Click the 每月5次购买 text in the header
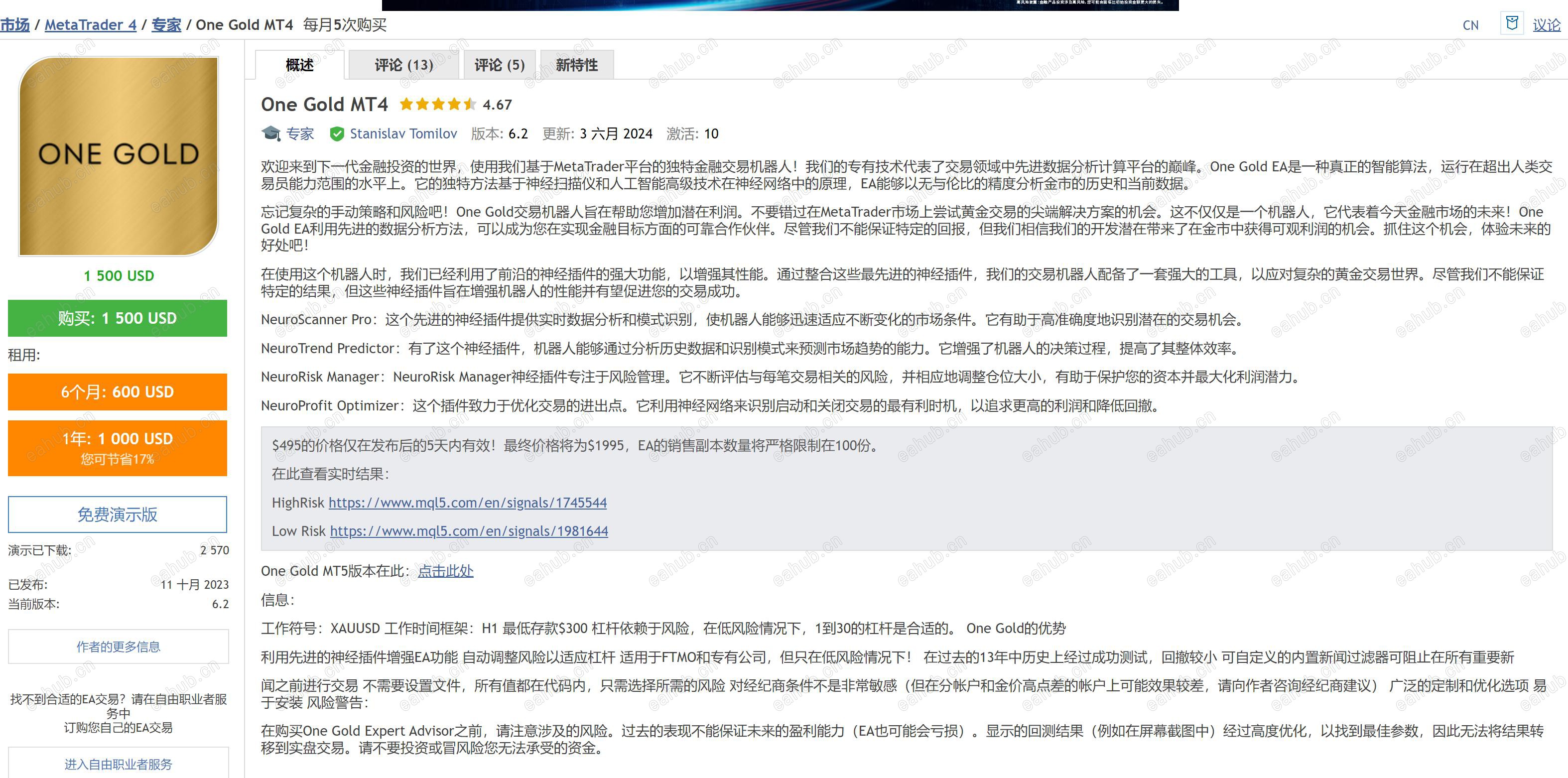Image resolution: width=1568 pixels, height=778 pixels. (345, 25)
